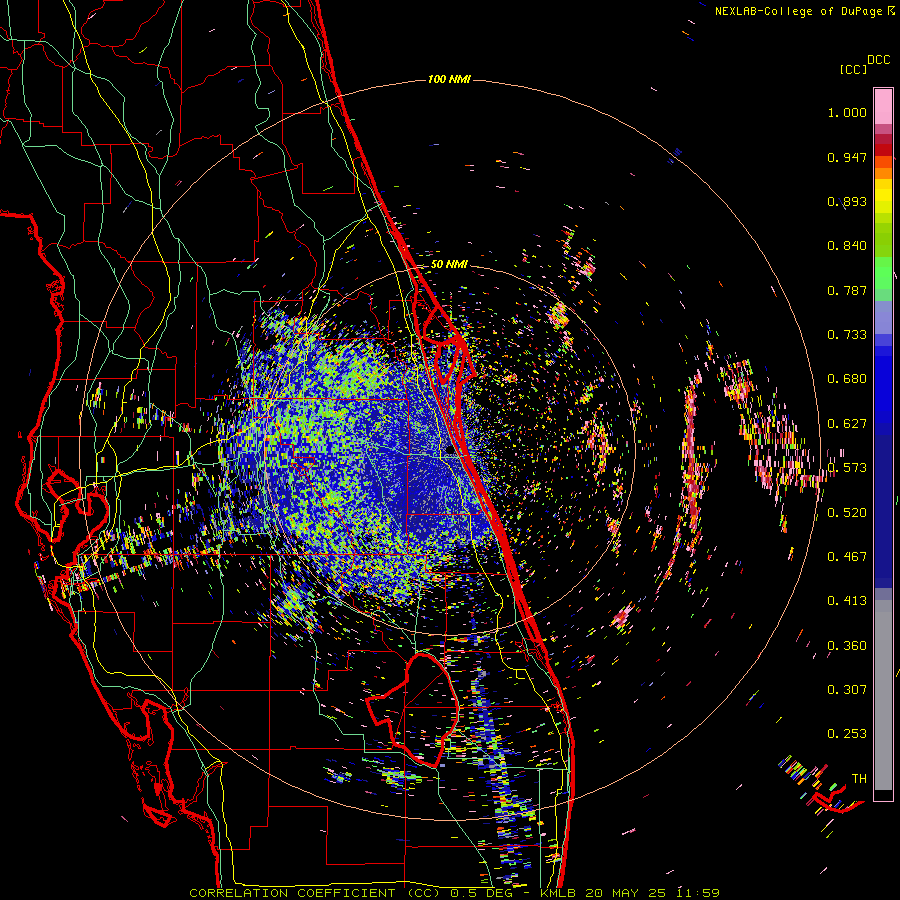Click the 50 NMI range ring label
Screen dimensions: 900x900
click(x=449, y=265)
